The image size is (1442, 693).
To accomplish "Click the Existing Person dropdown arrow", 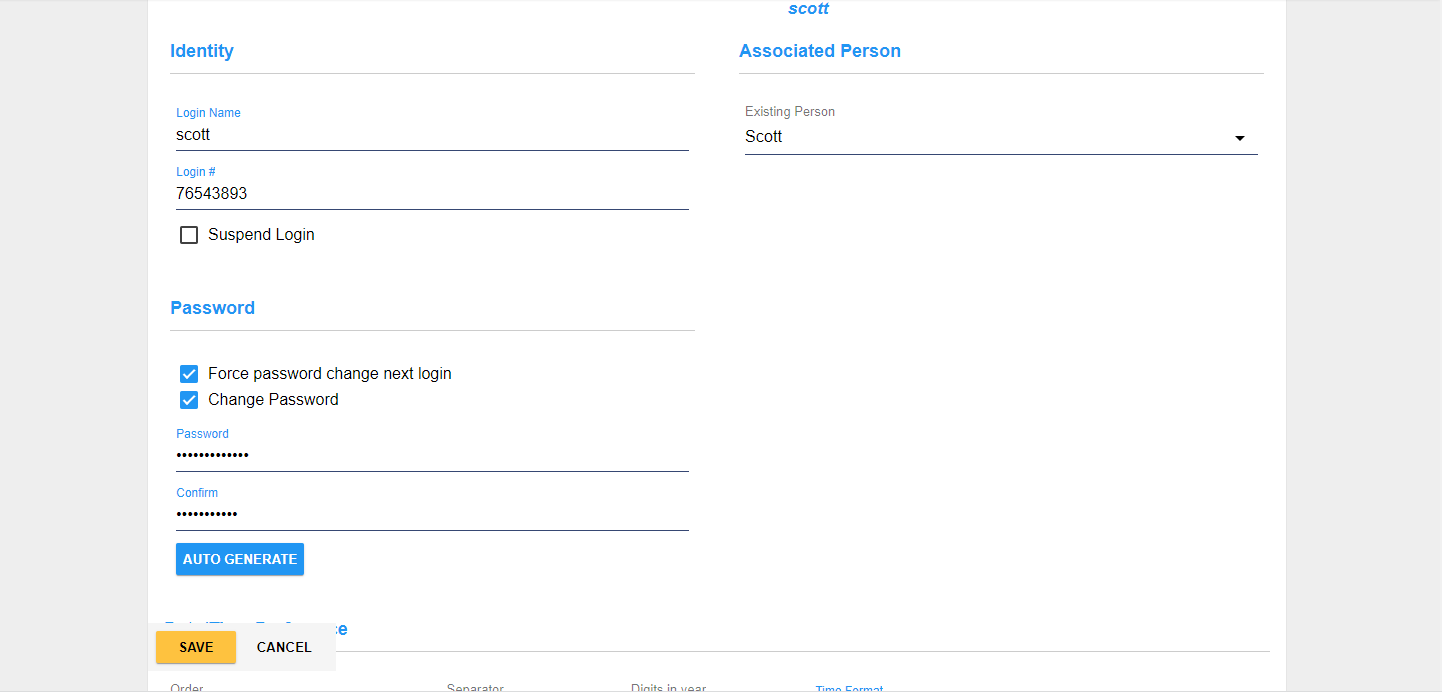I will tap(1239, 138).
